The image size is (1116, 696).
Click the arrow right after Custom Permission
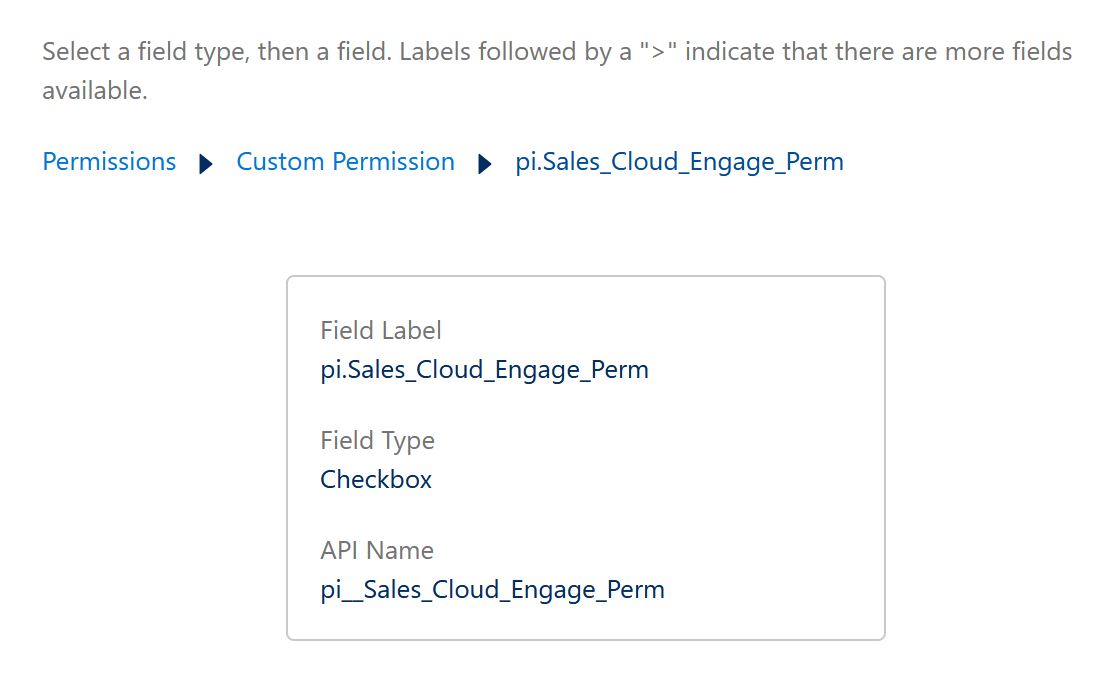485,164
